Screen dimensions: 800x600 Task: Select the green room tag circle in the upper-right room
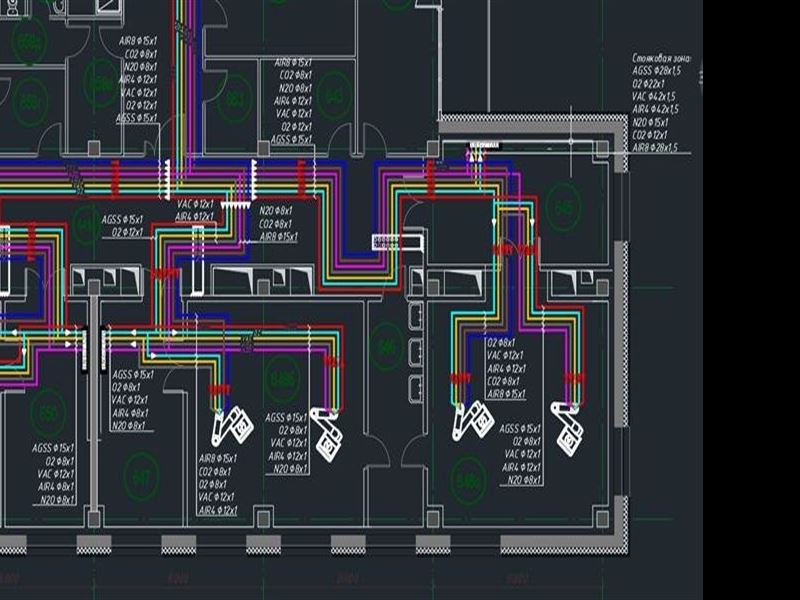[x=565, y=209]
